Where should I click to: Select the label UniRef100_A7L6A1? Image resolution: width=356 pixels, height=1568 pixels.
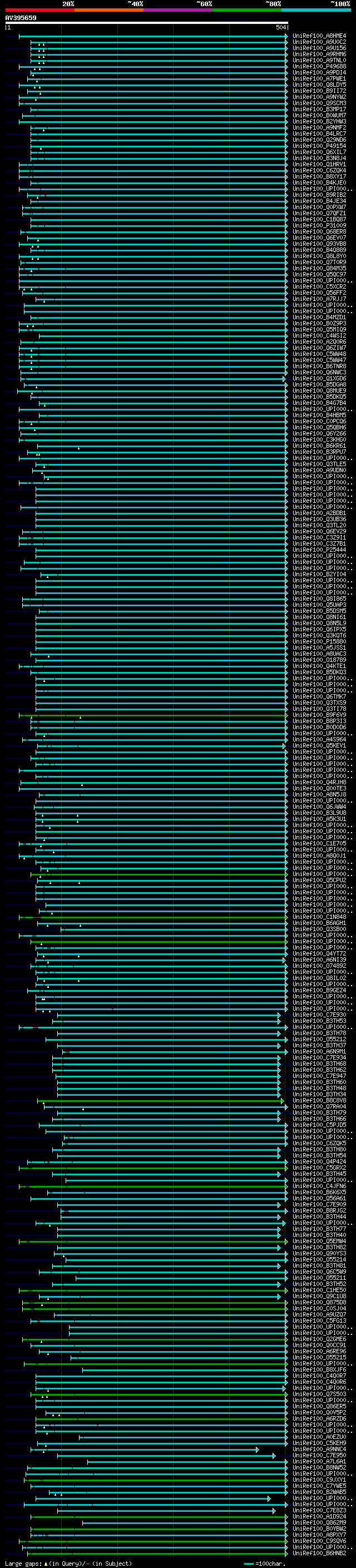319,1461
